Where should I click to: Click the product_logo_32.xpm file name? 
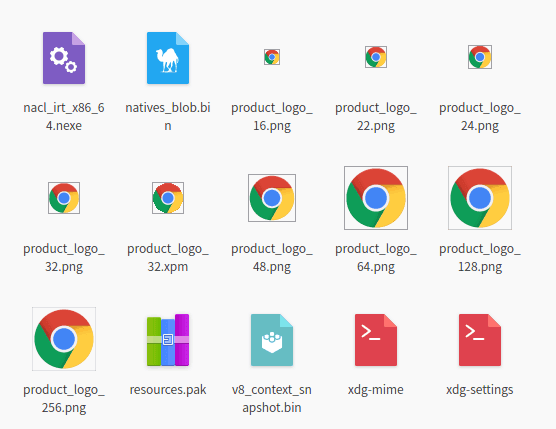[168, 258]
